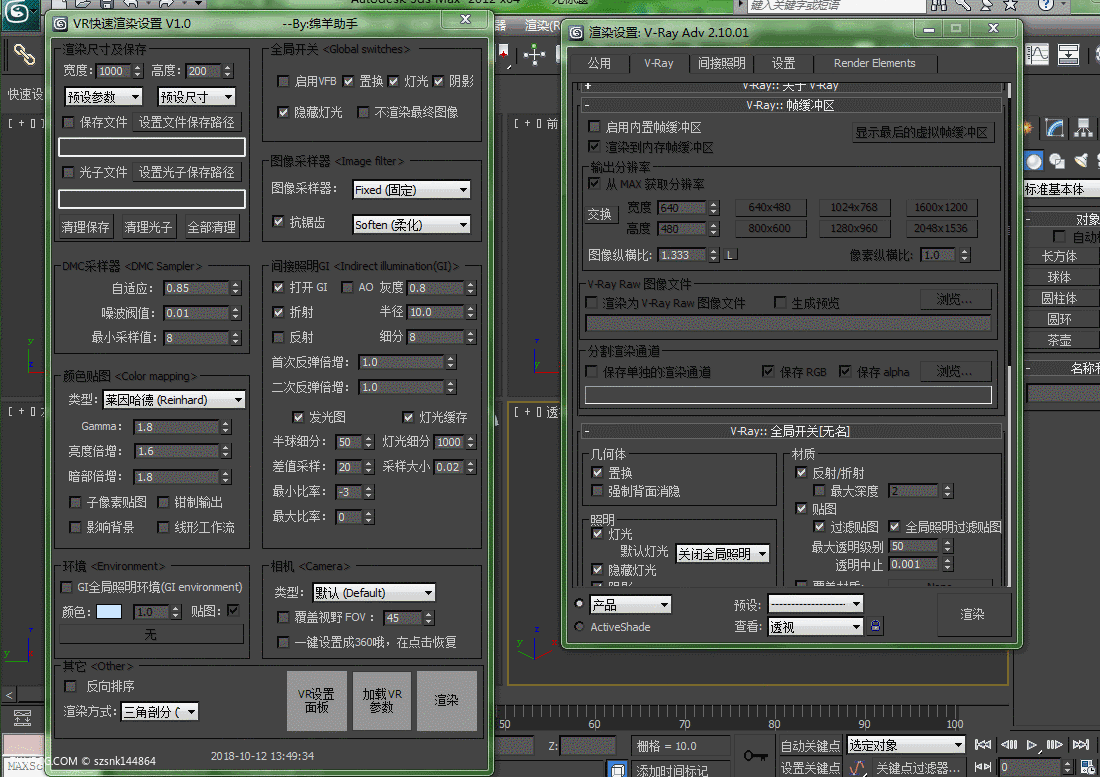Click the key-shaped Set Keys icon
The image size is (1100, 777).
click(x=754, y=755)
